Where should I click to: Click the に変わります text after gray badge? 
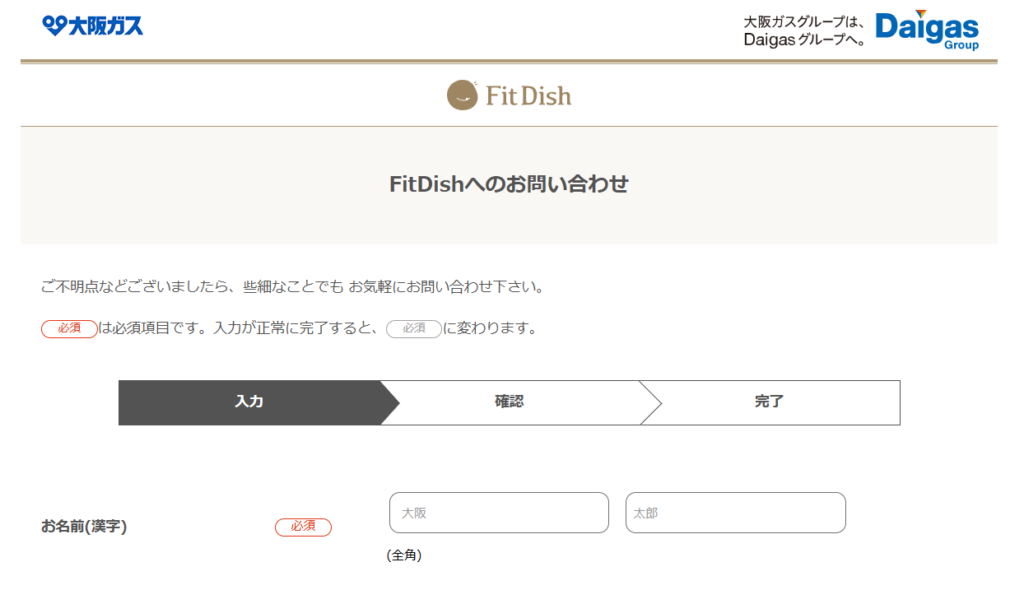point(490,328)
